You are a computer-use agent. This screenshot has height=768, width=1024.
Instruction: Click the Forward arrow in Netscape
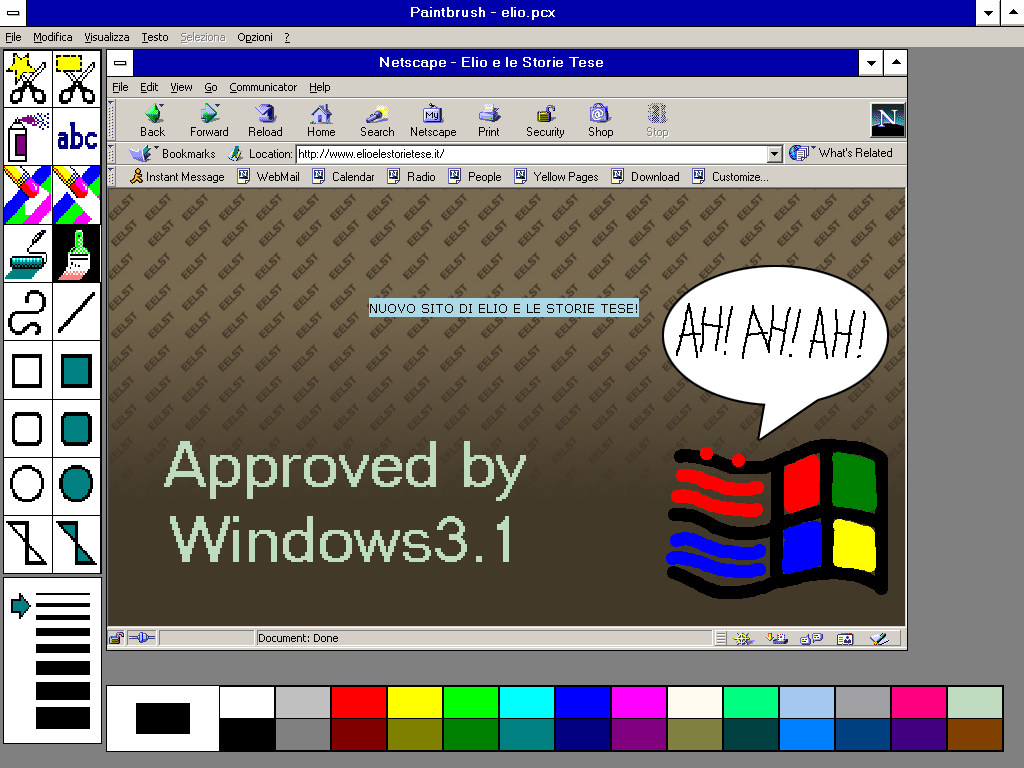[x=209, y=121]
